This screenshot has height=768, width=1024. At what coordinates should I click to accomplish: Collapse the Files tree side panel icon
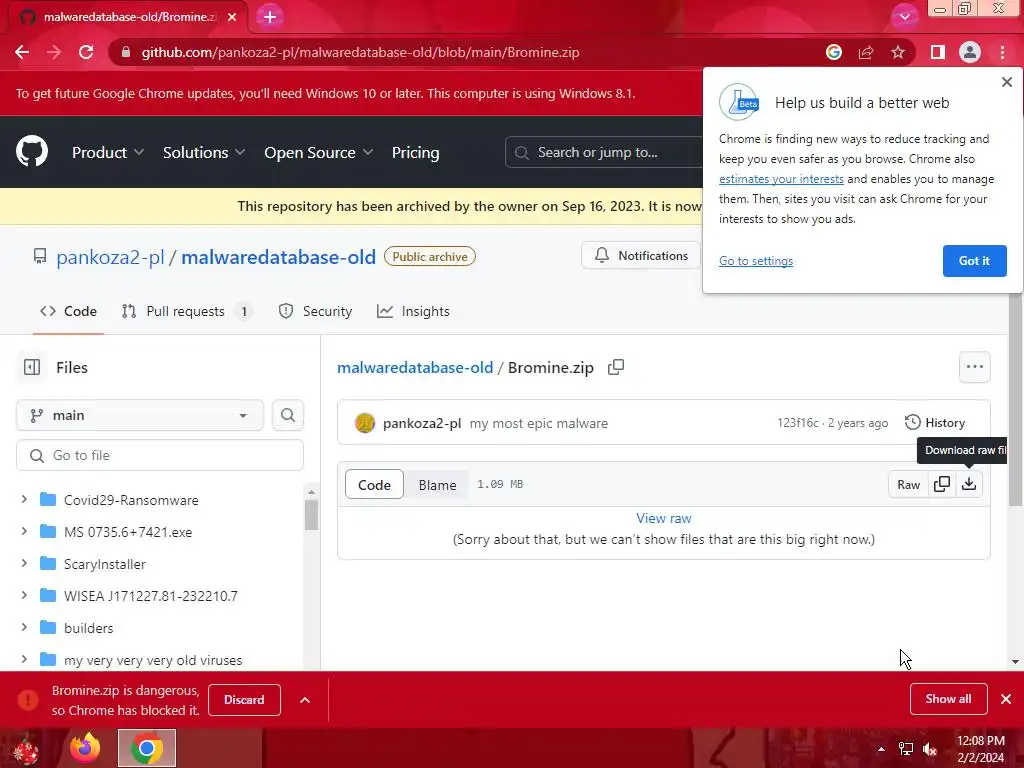[x=32, y=367]
